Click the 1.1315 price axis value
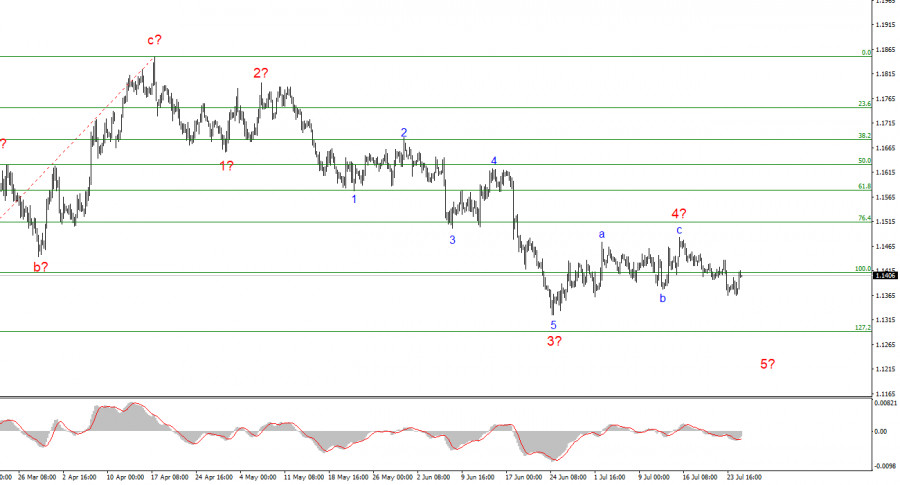The height and width of the screenshot is (485, 900). tap(885, 320)
